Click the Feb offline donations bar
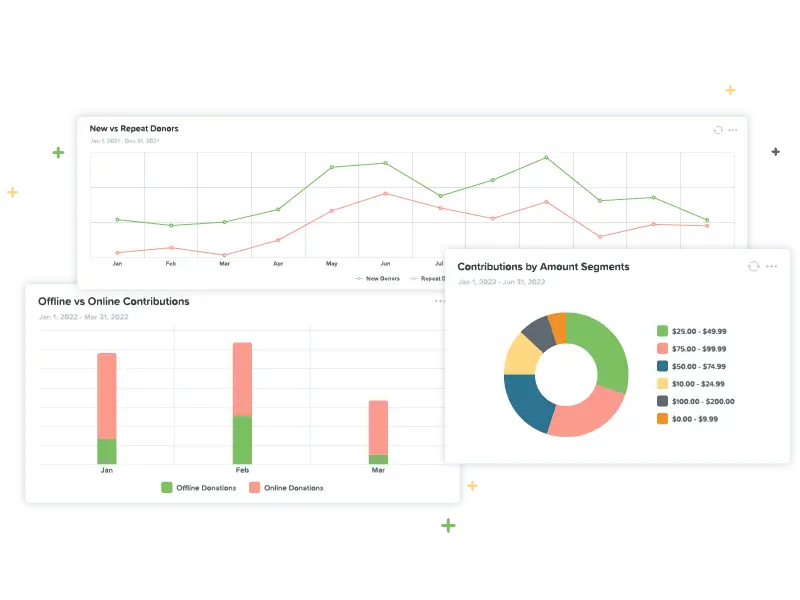This screenshot has width=800, height=600. [242, 440]
